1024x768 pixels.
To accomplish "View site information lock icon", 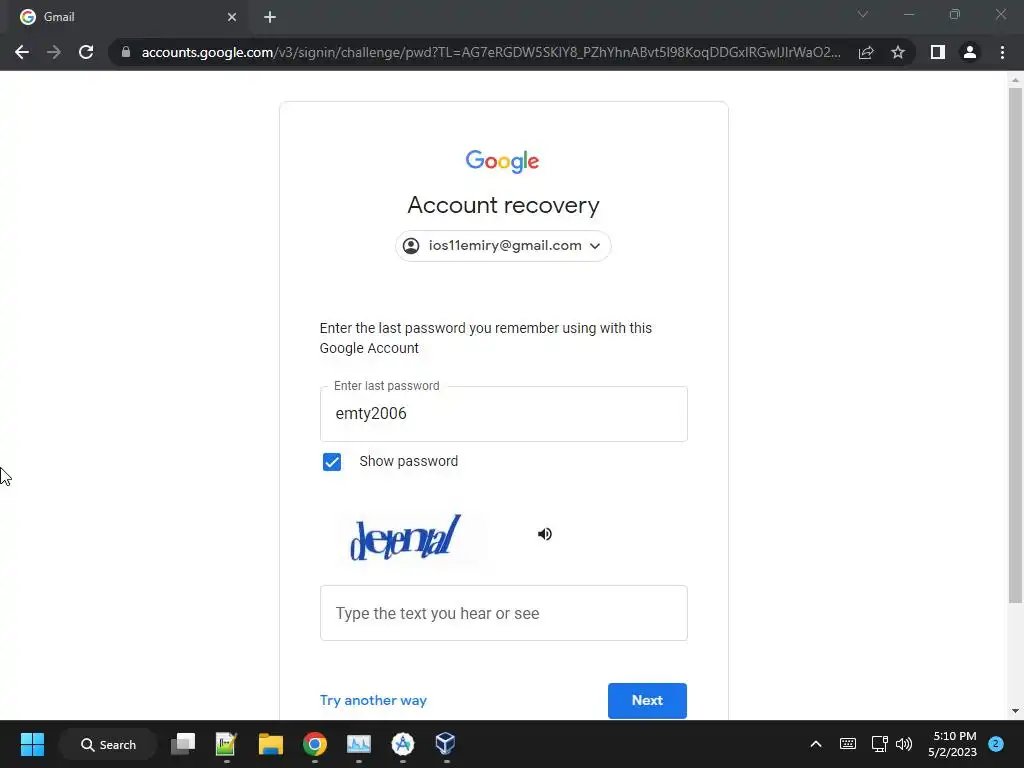I will 126,52.
